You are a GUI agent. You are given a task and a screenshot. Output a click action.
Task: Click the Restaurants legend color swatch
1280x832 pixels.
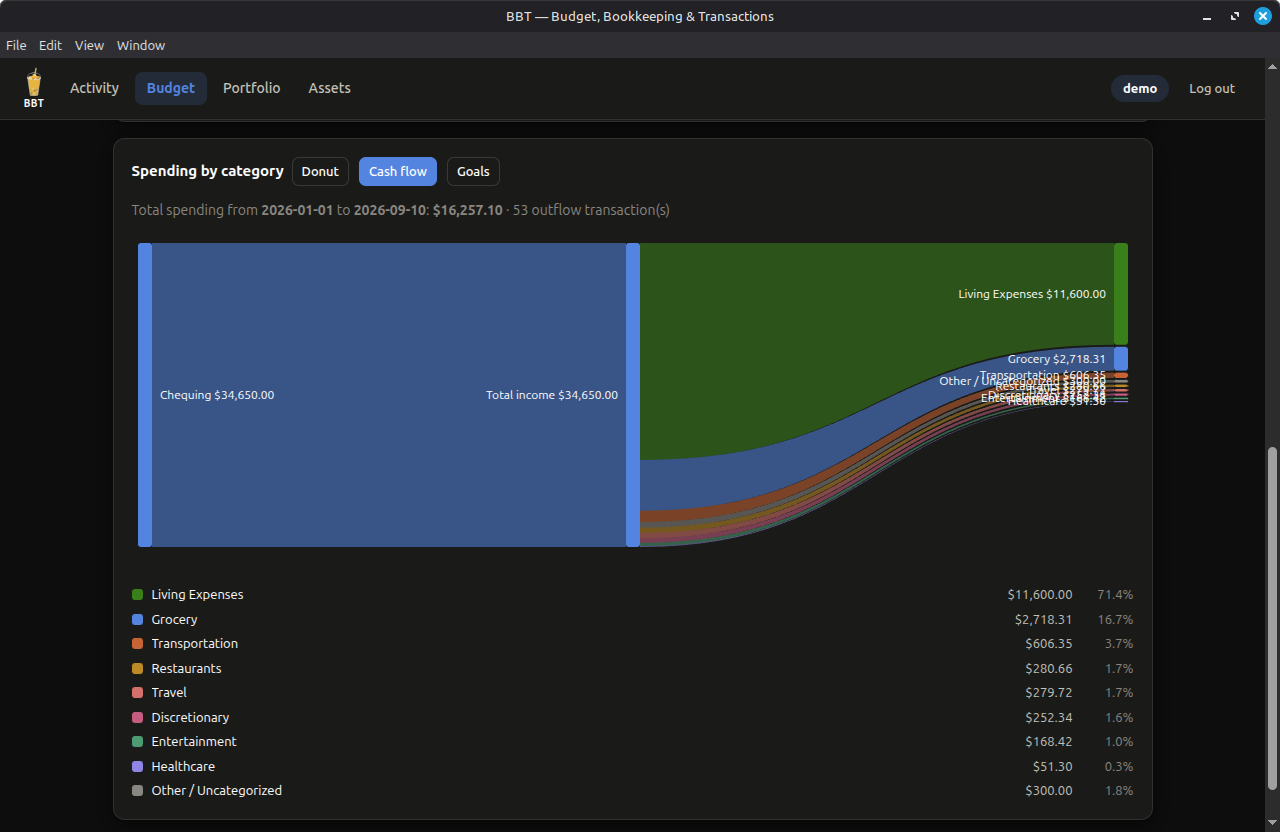tap(138, 668)
